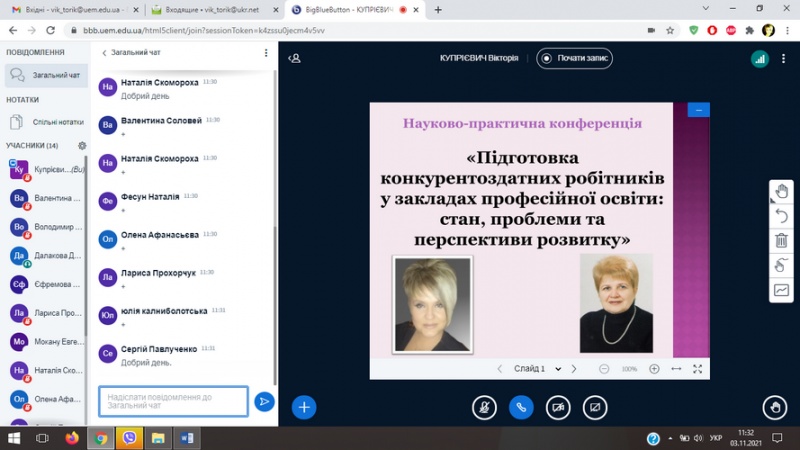Toggle microphone mute
Screen dimensions: 800x450
tap(484, 407)
